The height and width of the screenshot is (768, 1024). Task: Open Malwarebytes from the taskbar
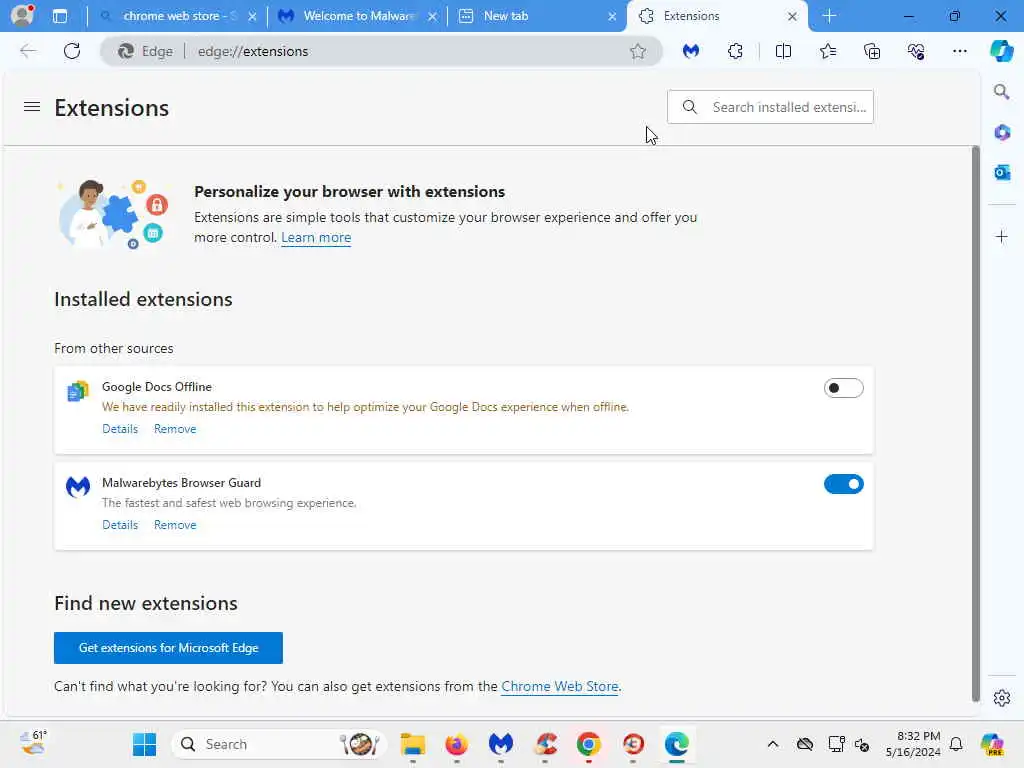pyautogui.click(x=501, y=744)
